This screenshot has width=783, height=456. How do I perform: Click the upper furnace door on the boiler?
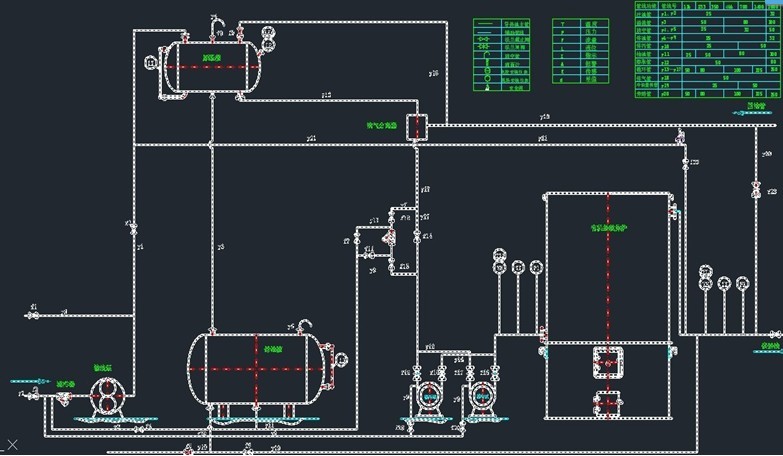click(607, 359)
